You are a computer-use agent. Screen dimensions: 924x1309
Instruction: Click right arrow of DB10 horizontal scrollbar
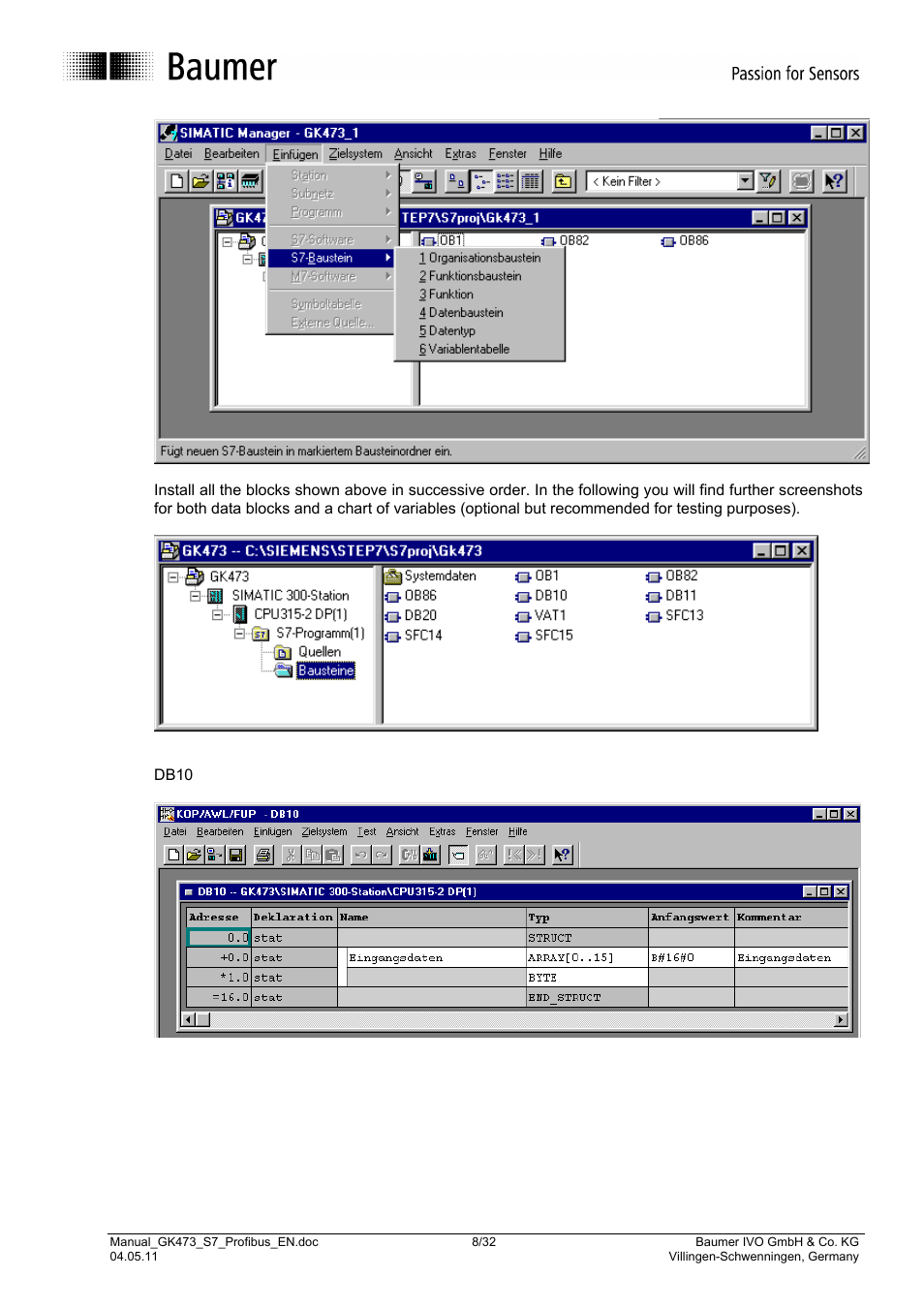pyautogui.click(x=841, y=1019)
